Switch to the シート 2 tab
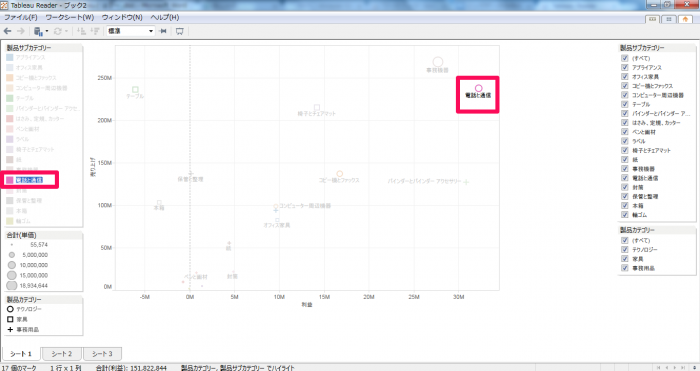This screenshot has width=700, height=371. [62, 354]
